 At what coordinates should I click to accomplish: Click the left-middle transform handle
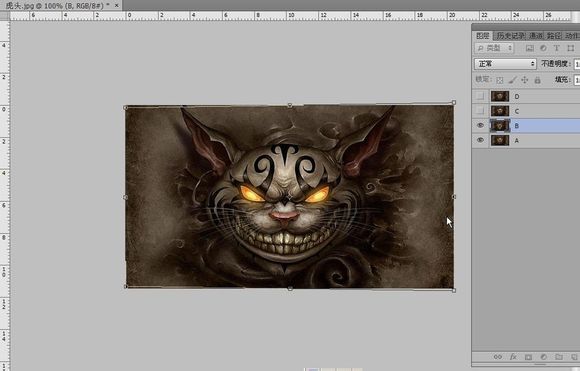pyautogui.click(x=125, y=197)
